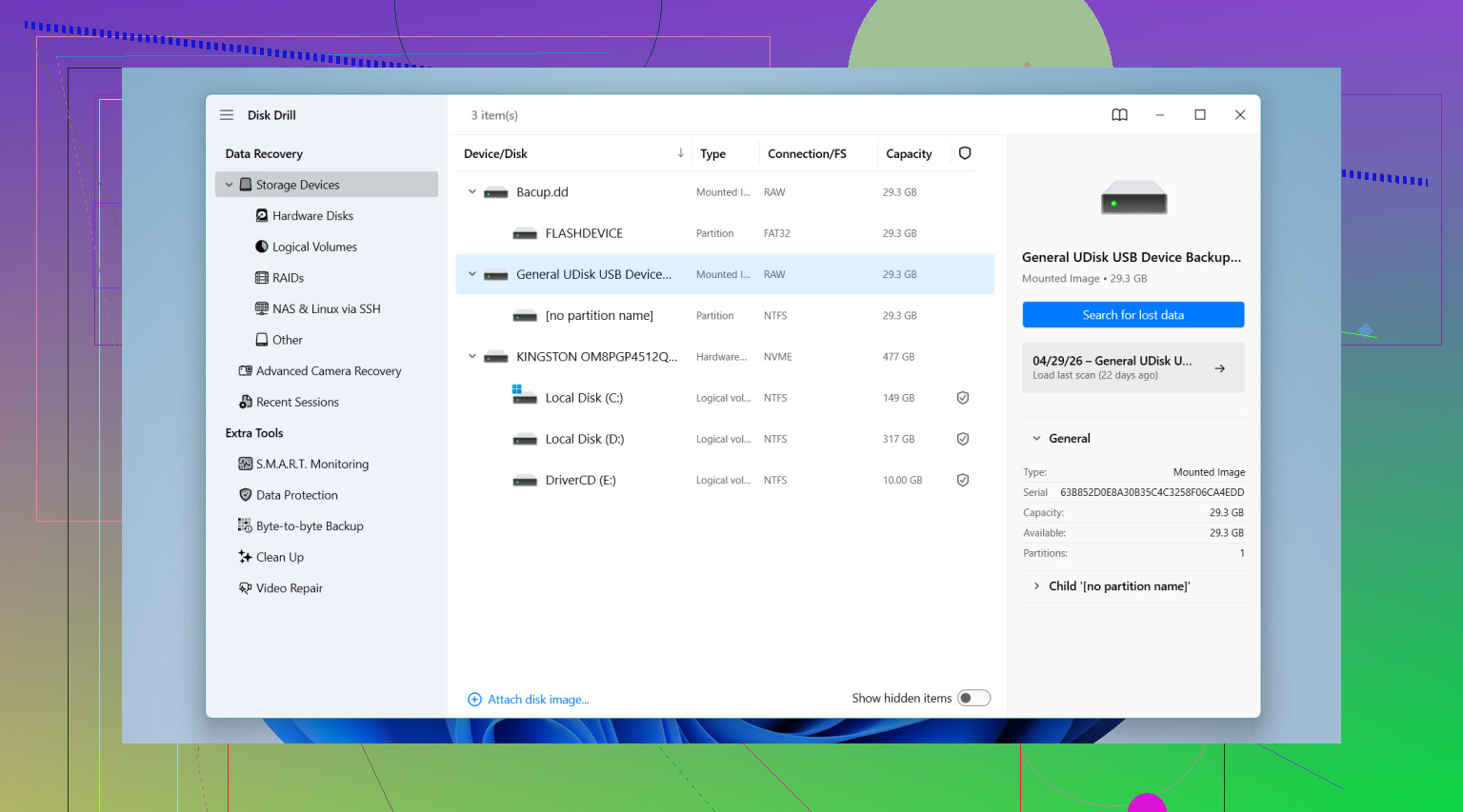Click the Storage Devices drive icon
Image resolution: width=1463 pixels, height=812 pixels.
pyautogui.click(x=246, y=185)
